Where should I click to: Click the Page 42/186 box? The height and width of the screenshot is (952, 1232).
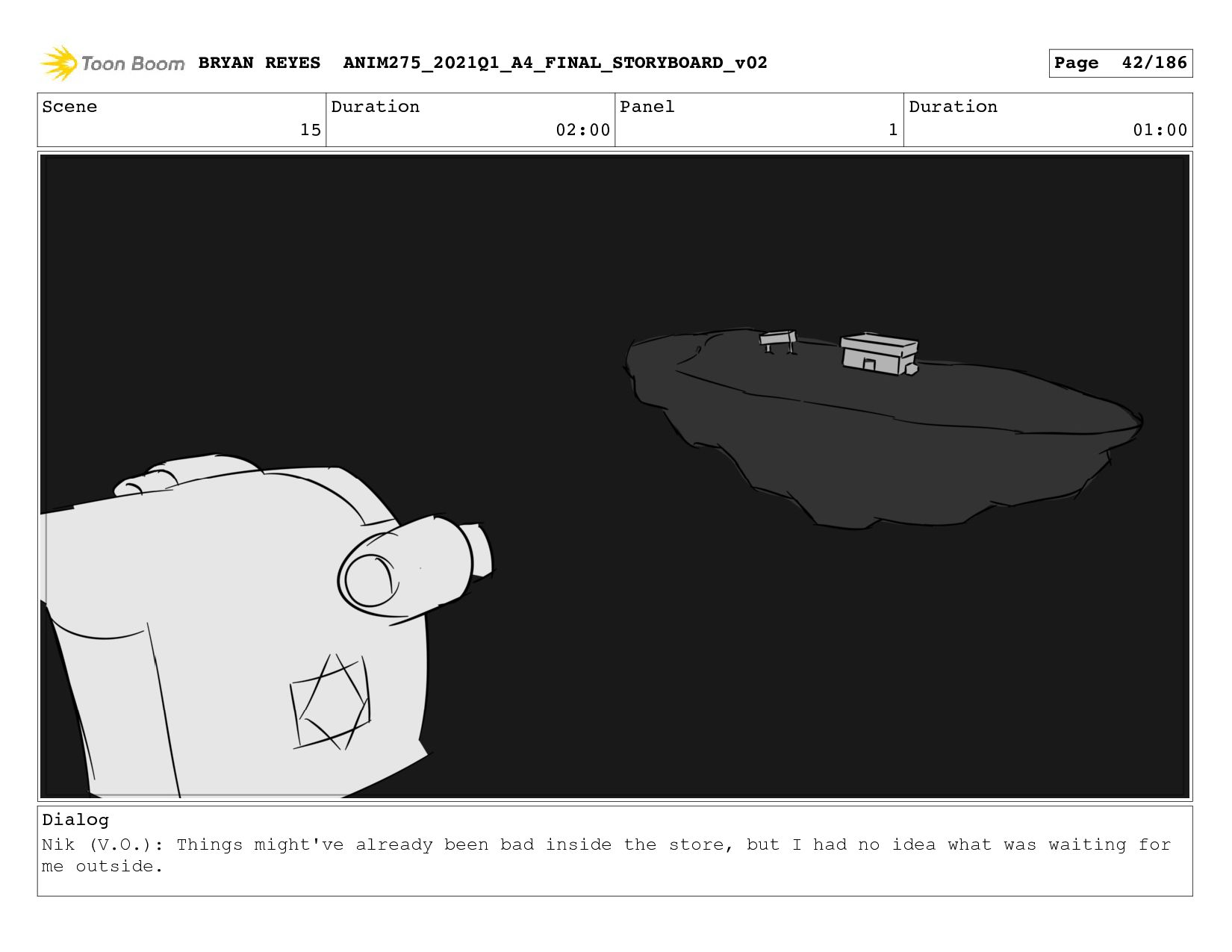pyautogui.click(x=1120, y=63)
